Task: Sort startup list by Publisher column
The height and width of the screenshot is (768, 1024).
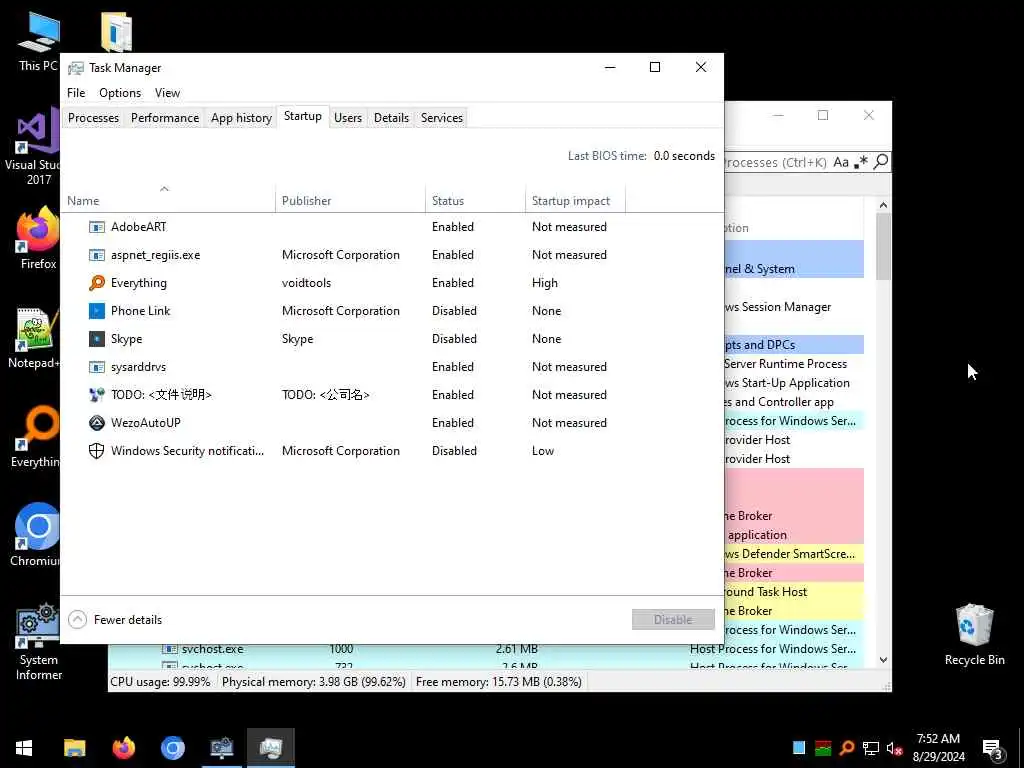Action: (350, 200)
